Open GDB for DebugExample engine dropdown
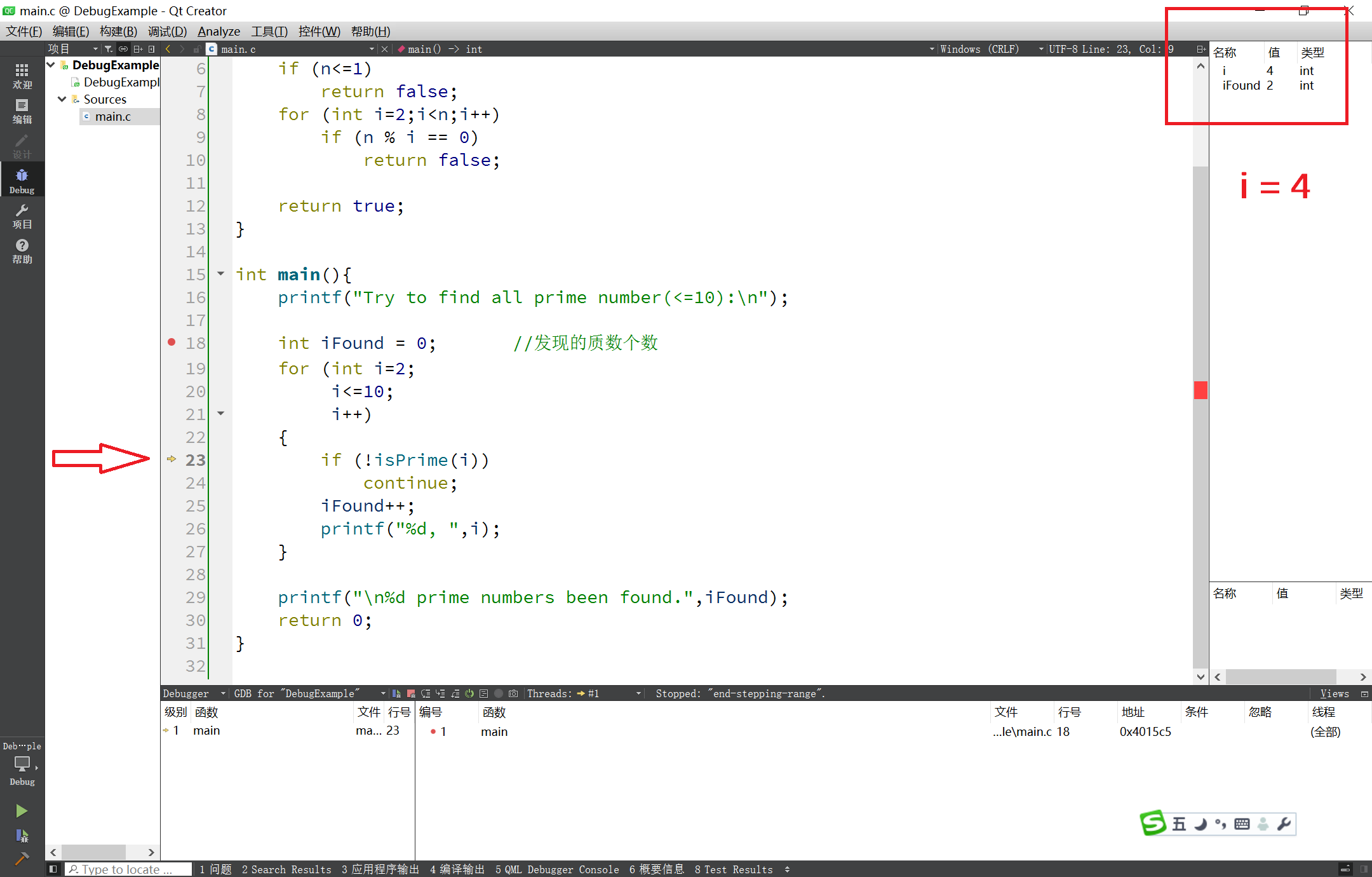 [310, 693]
